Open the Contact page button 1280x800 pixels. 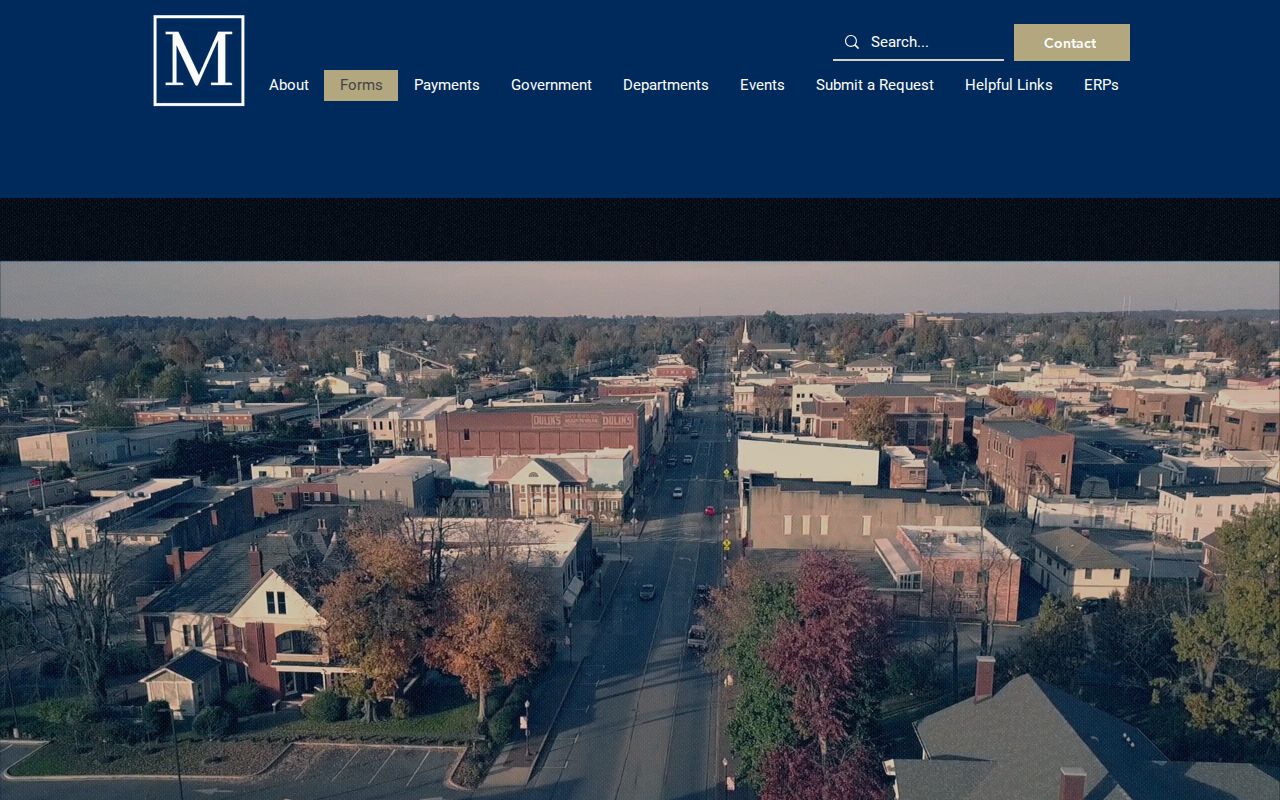(x=1071, y=43)
